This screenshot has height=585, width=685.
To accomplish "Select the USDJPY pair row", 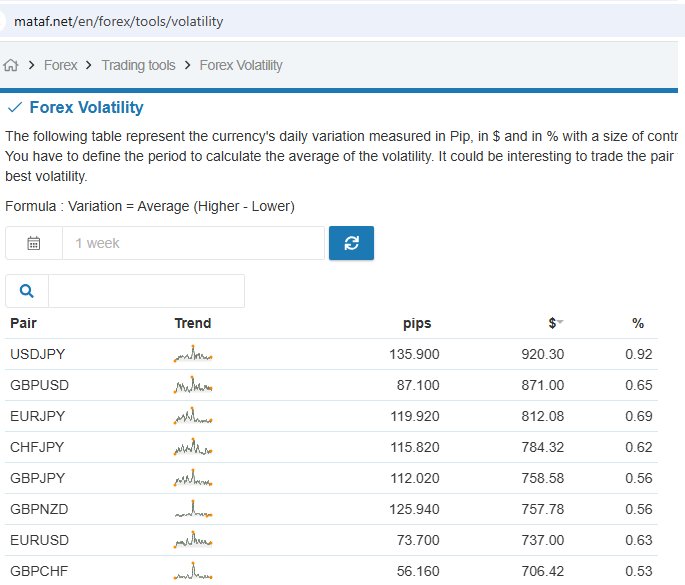I will (x=332, y=354).
